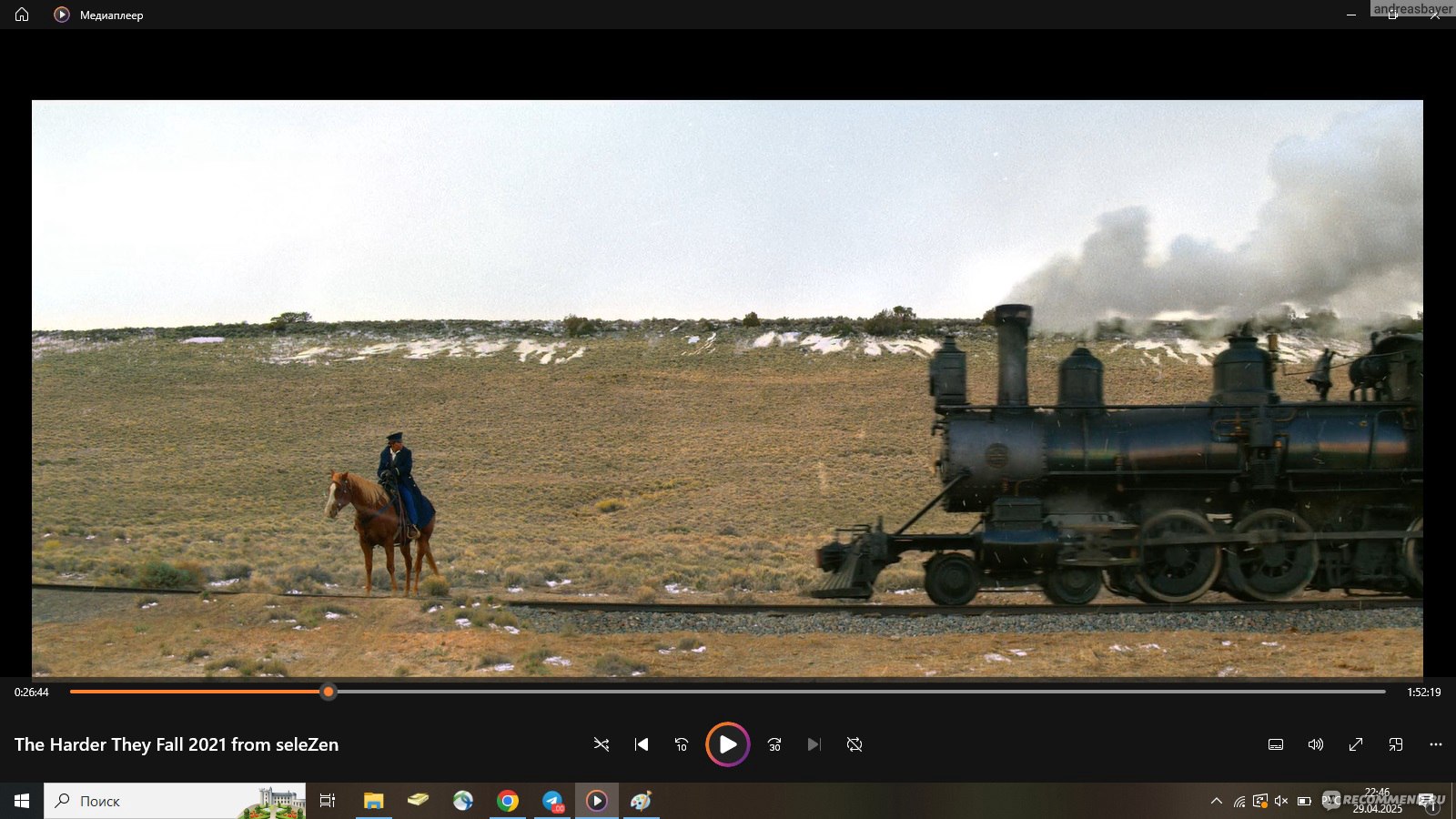Click total duration 1:52:19

coord(1424,693)
